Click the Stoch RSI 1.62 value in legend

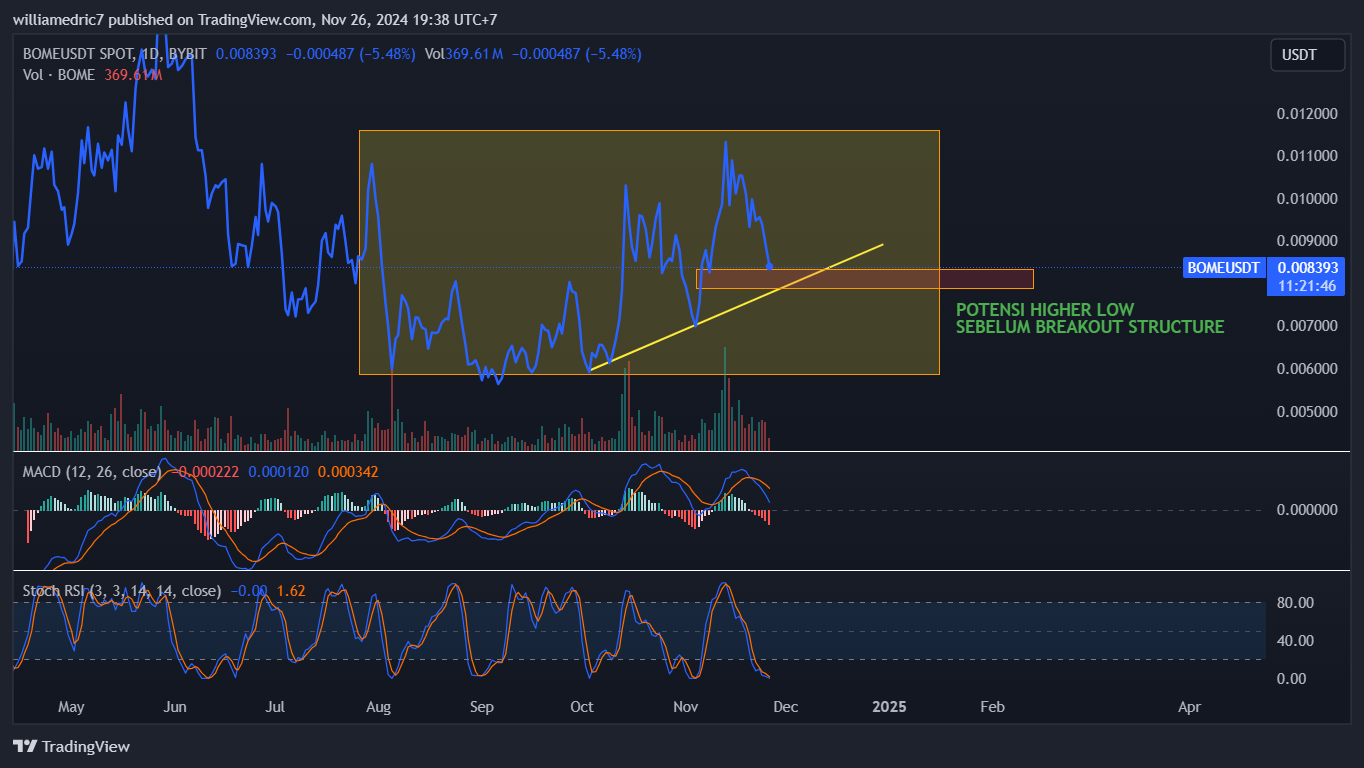(290, 591)
